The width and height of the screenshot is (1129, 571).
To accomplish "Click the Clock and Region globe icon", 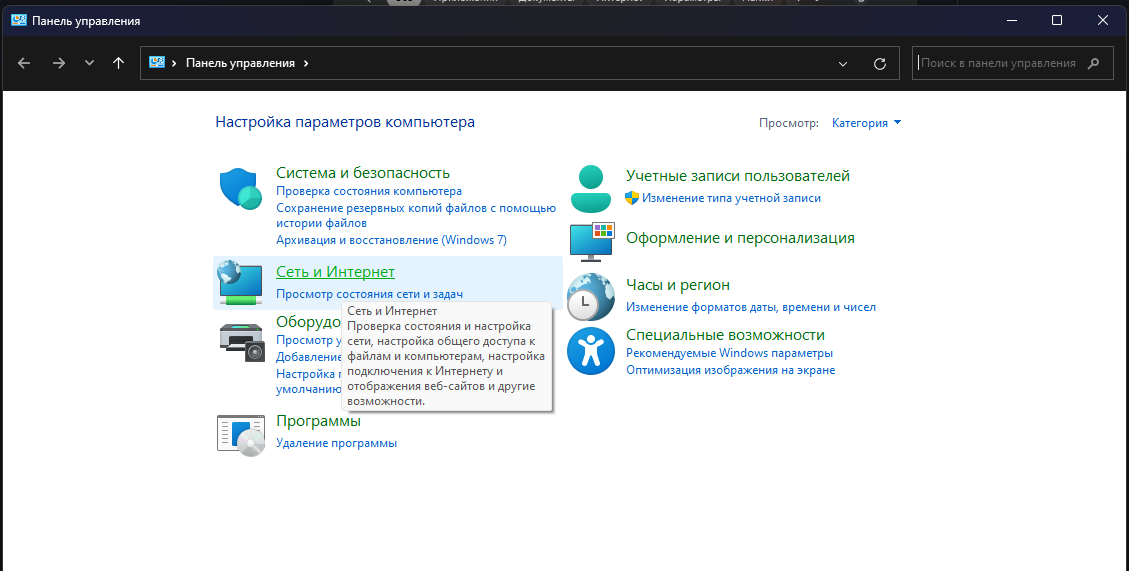I will pyautogui.click(x=590, y=296).
